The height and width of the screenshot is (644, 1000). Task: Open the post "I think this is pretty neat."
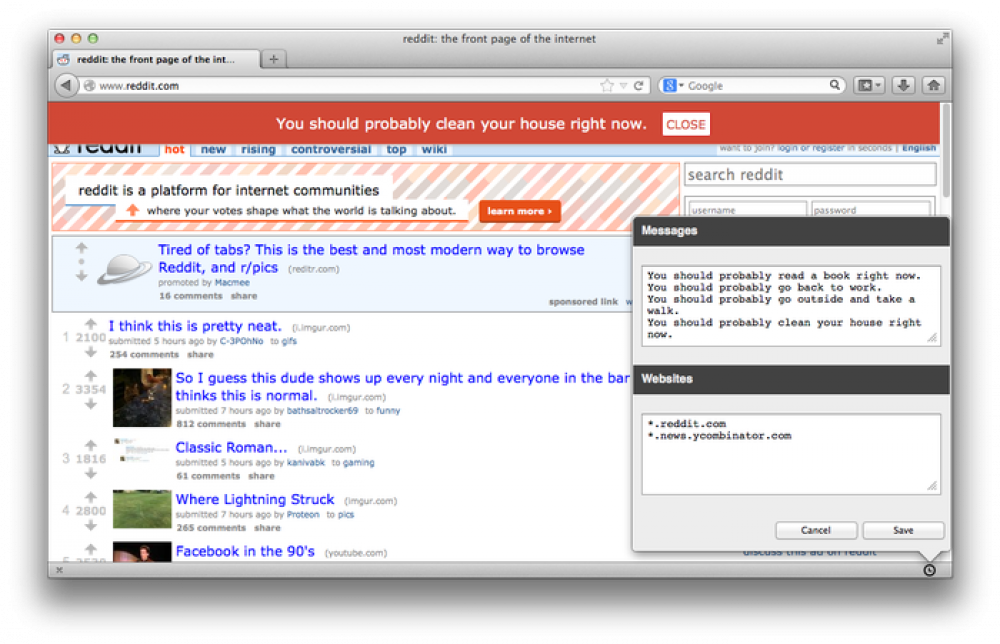195,326
